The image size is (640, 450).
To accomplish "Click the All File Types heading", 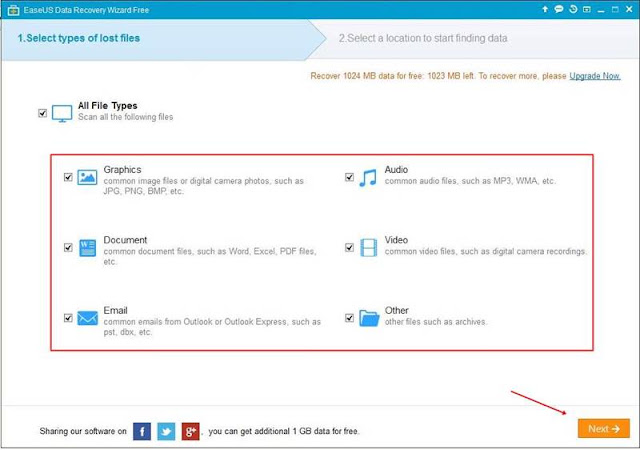I will pyautogui.click(x=108, y=106).
